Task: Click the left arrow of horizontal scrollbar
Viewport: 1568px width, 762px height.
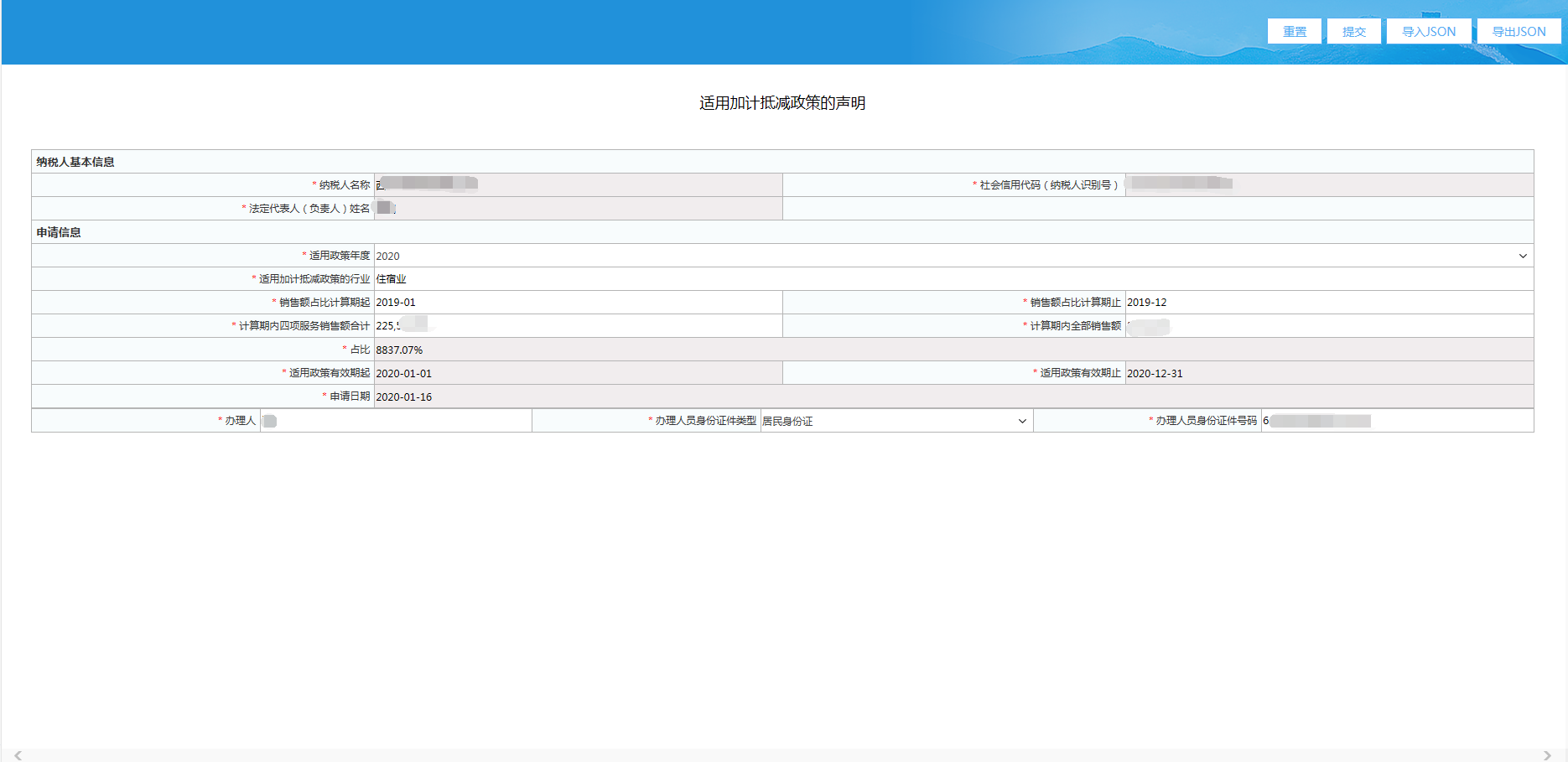Action: click(18, 755)
